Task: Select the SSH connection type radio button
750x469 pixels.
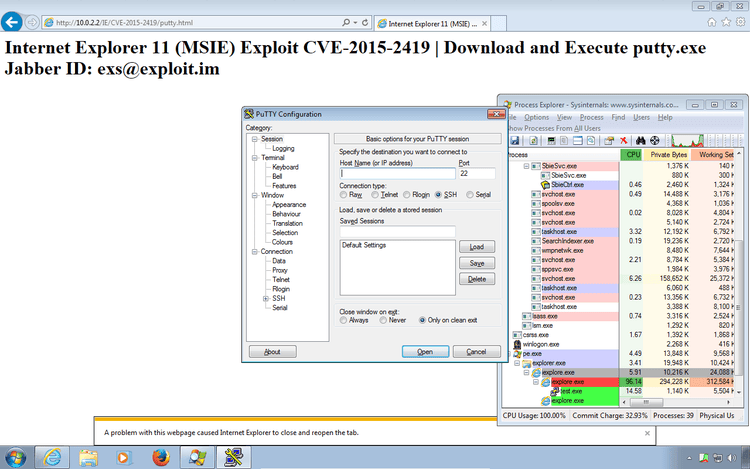Action: tap(438, 195)
